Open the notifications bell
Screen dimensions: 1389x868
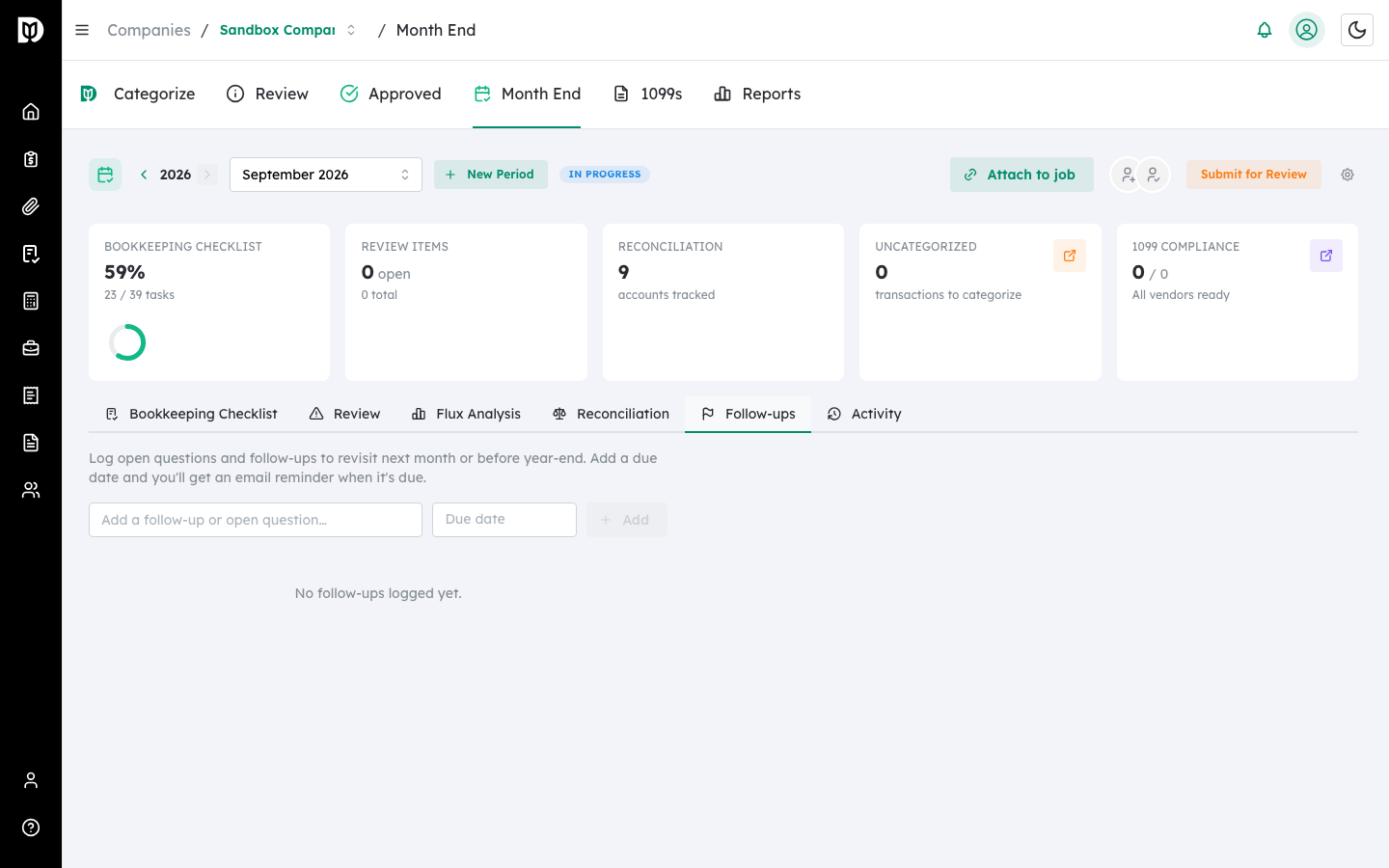click(1264, 30)
